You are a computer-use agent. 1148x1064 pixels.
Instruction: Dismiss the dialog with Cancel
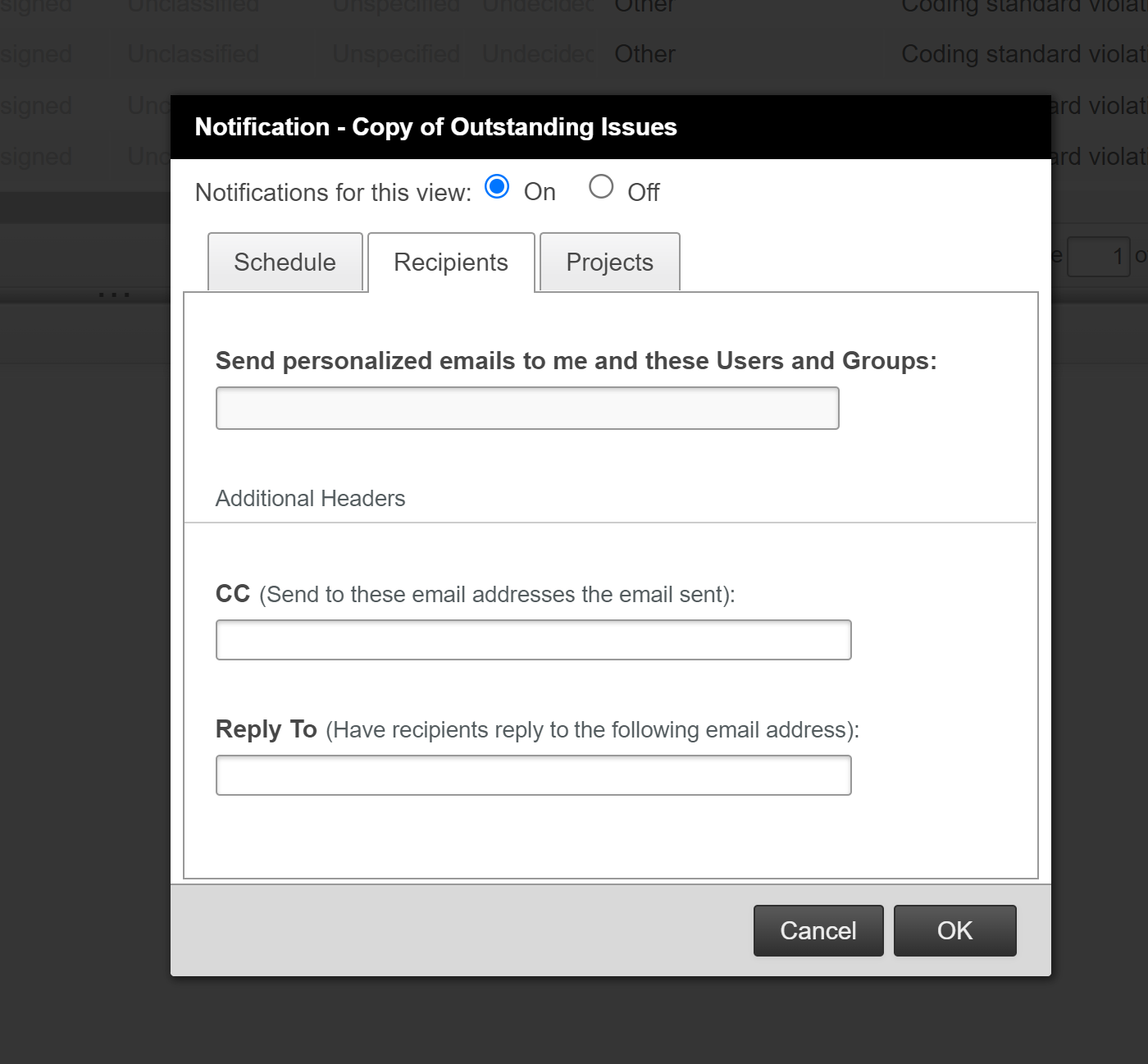click(818, 930)
